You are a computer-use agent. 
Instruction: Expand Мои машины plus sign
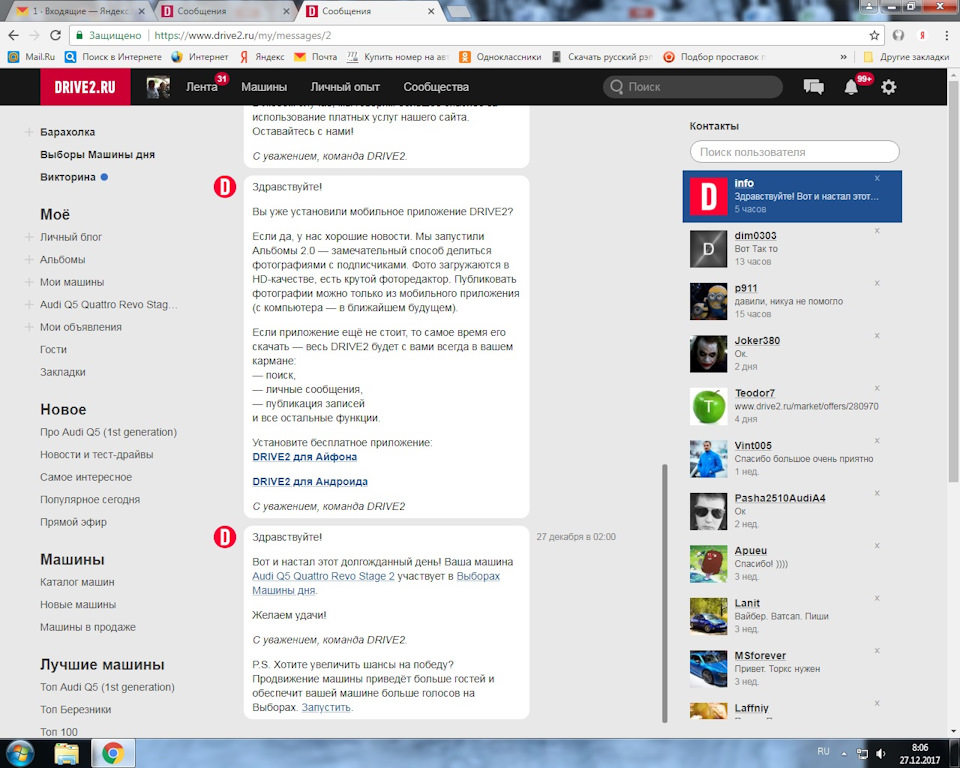29,282
